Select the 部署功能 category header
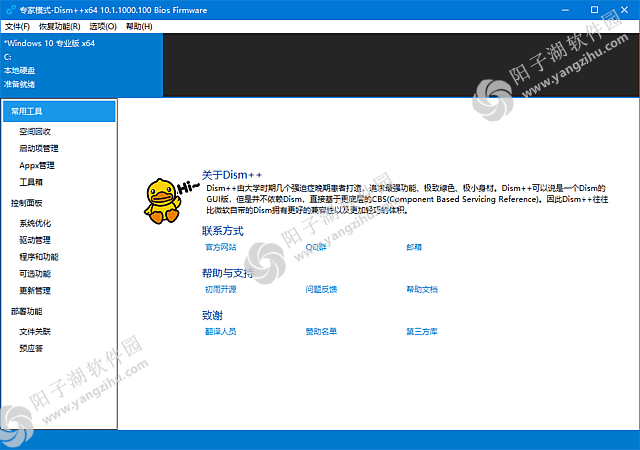Viewport: 640px width, 450px height. pyautogui.click(x=27, y=312)
